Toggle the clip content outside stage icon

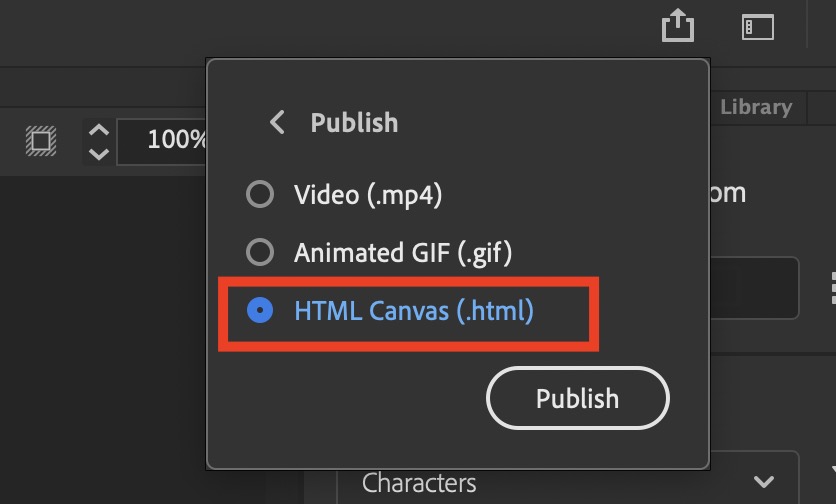pos(41,141)
